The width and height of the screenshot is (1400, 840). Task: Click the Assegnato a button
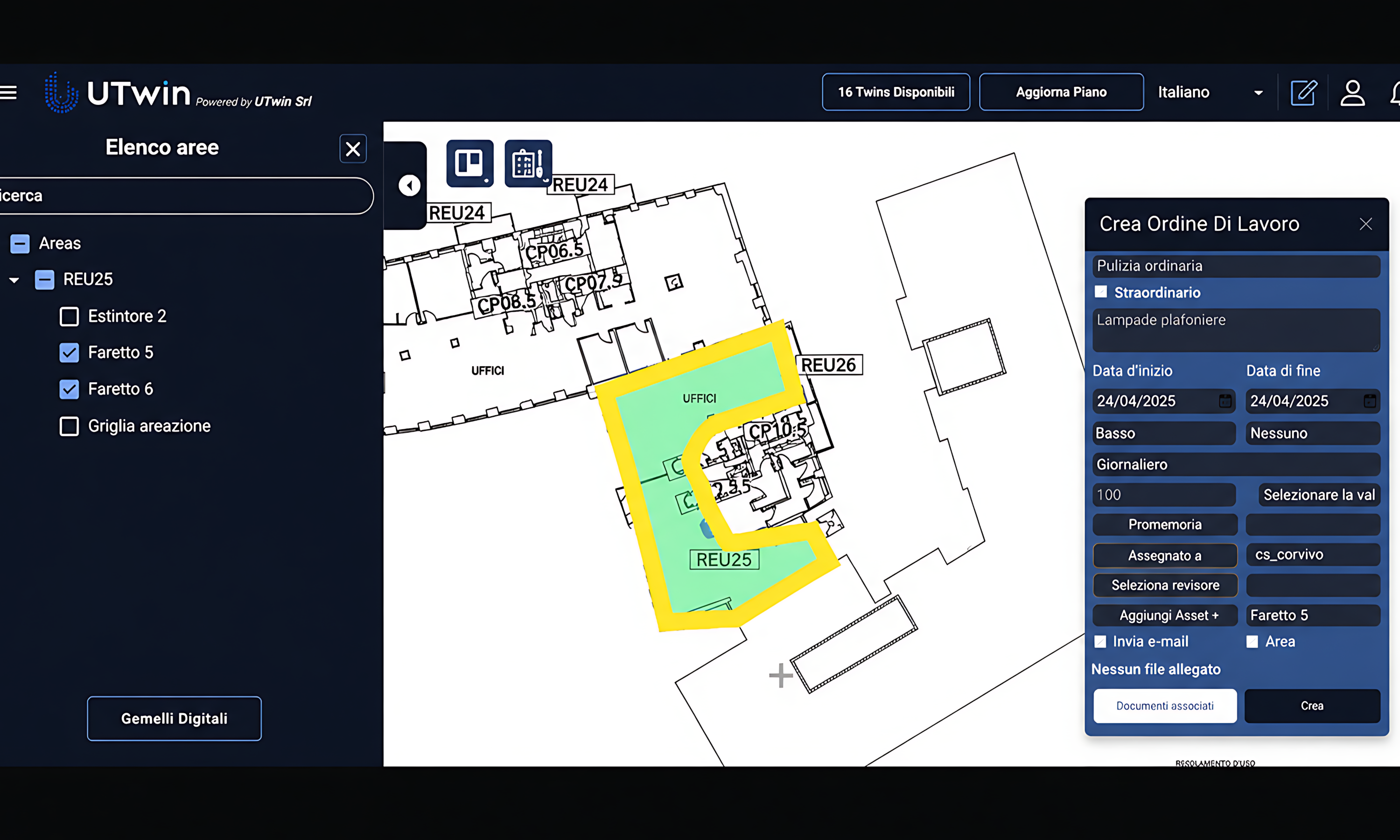pos(1165,555)
